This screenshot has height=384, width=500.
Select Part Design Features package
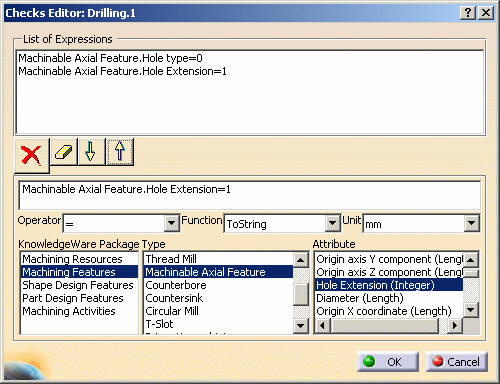pos(79,298)
